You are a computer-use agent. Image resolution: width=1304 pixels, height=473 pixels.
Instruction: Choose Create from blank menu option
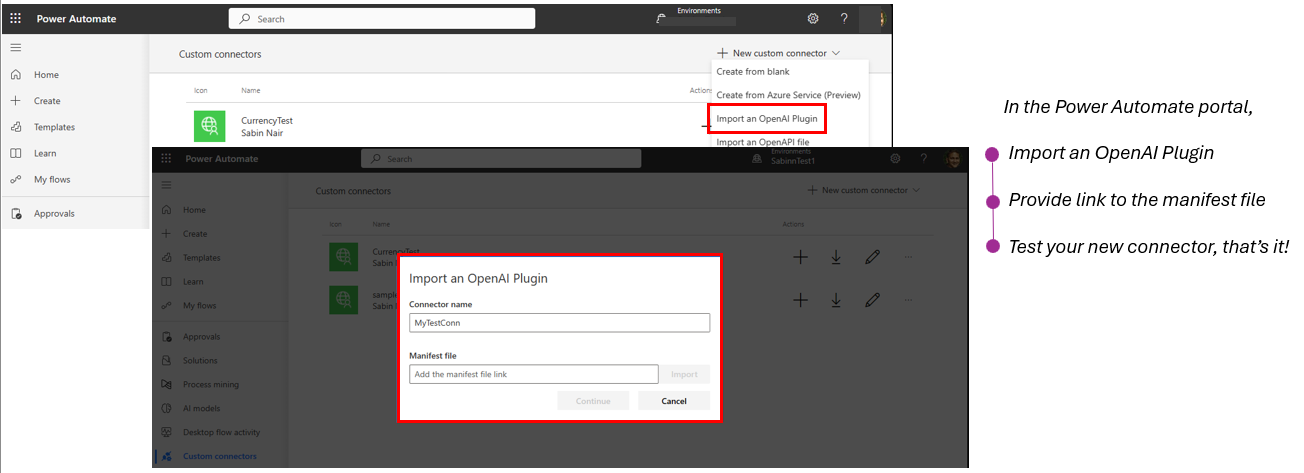(753, 72)
